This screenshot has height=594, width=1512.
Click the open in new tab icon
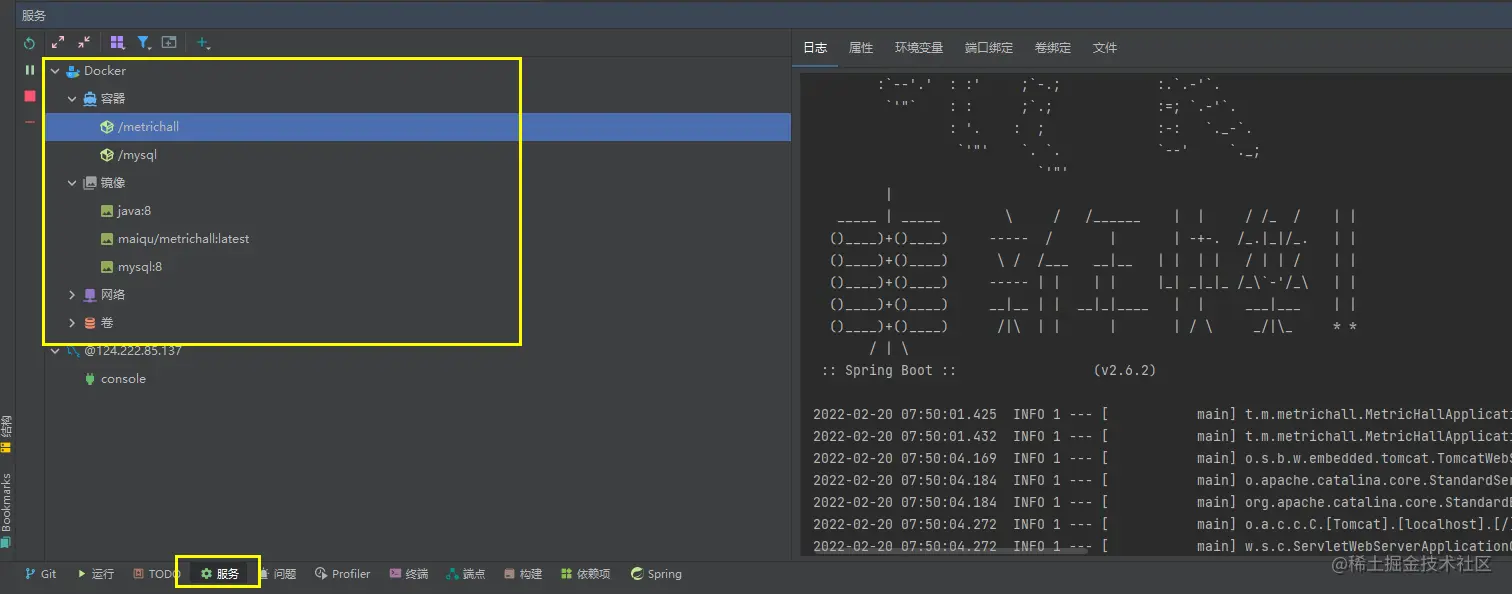click(169, 42)
